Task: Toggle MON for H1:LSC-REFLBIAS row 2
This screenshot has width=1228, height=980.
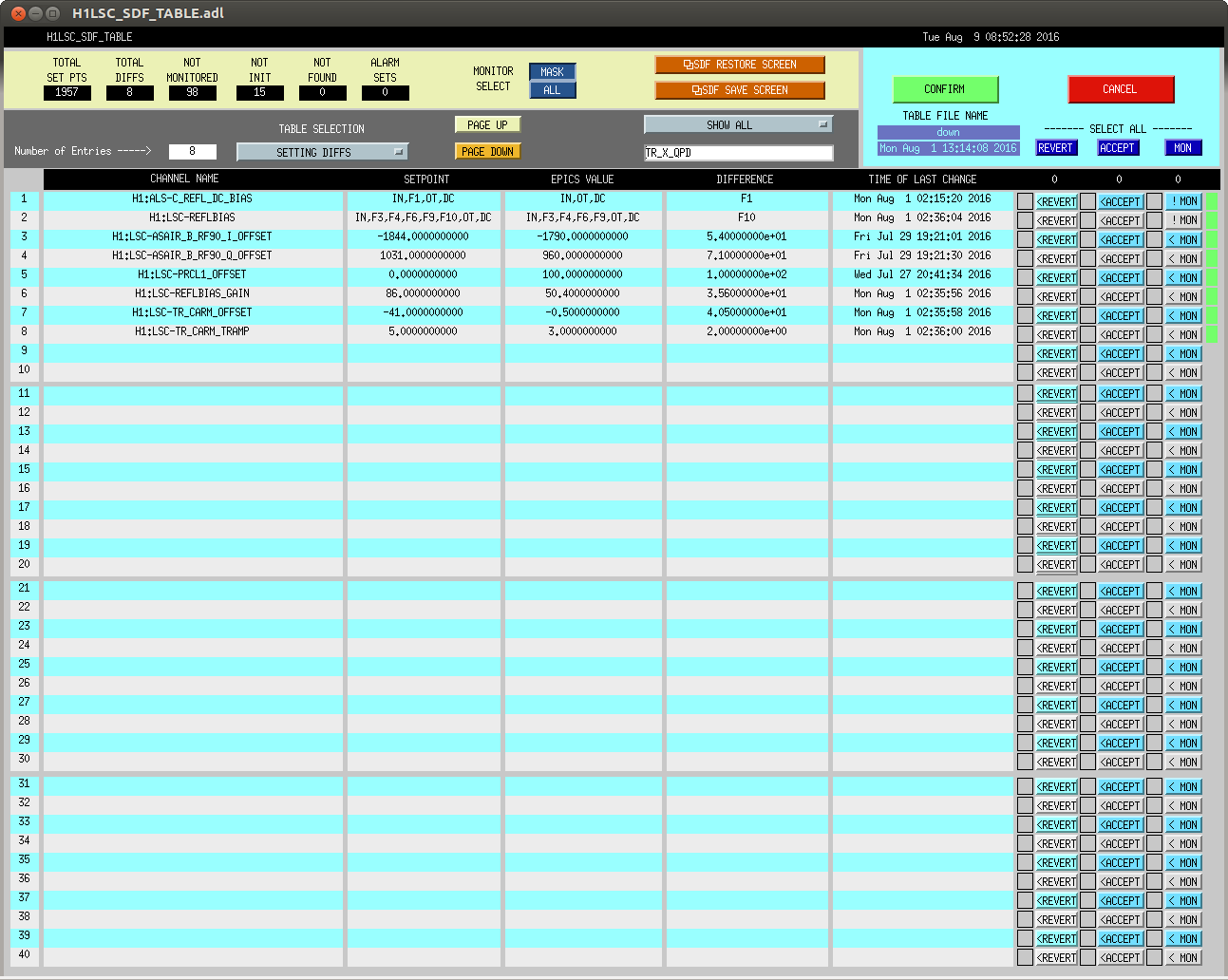Action: point(1183,220)
